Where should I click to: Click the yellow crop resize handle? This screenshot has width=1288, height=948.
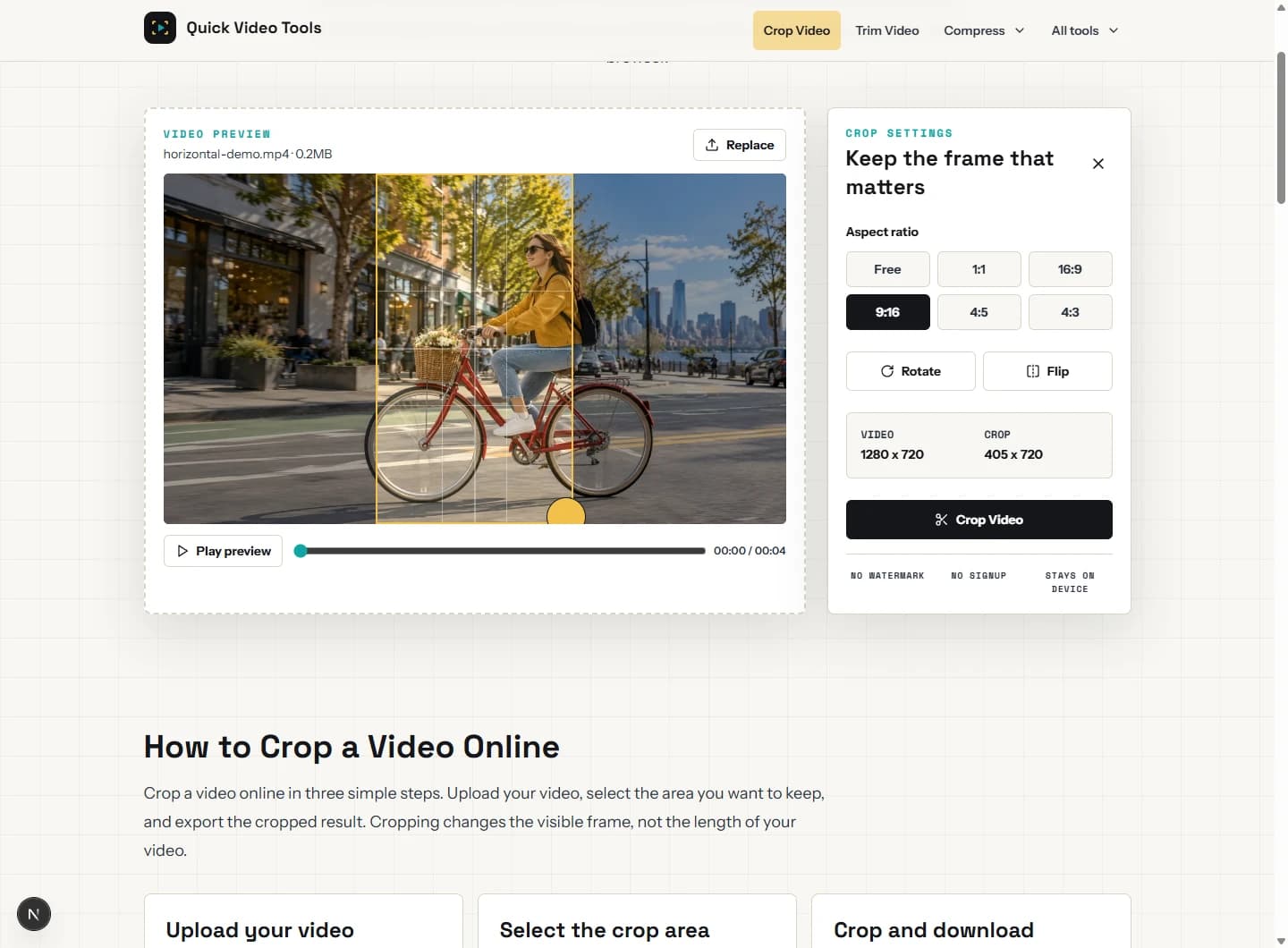[x=565, y=512]
